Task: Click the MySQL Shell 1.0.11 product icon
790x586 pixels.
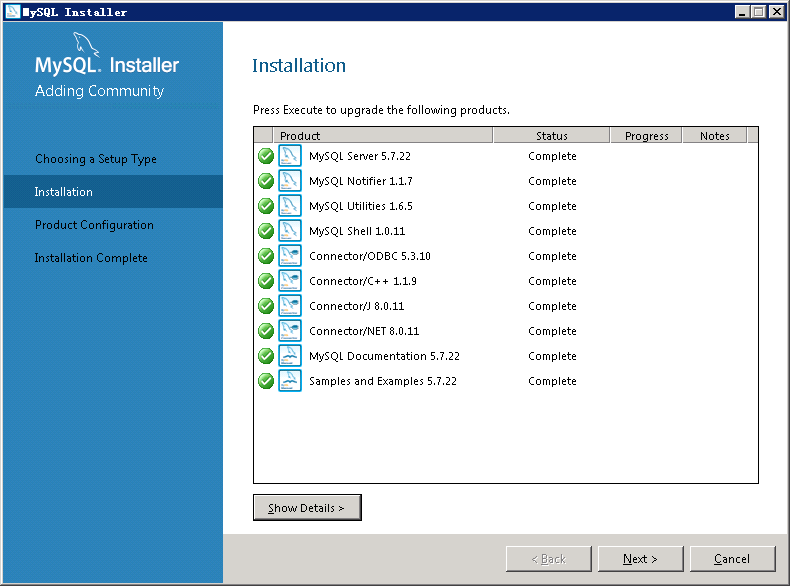Action: coord(290,231)
